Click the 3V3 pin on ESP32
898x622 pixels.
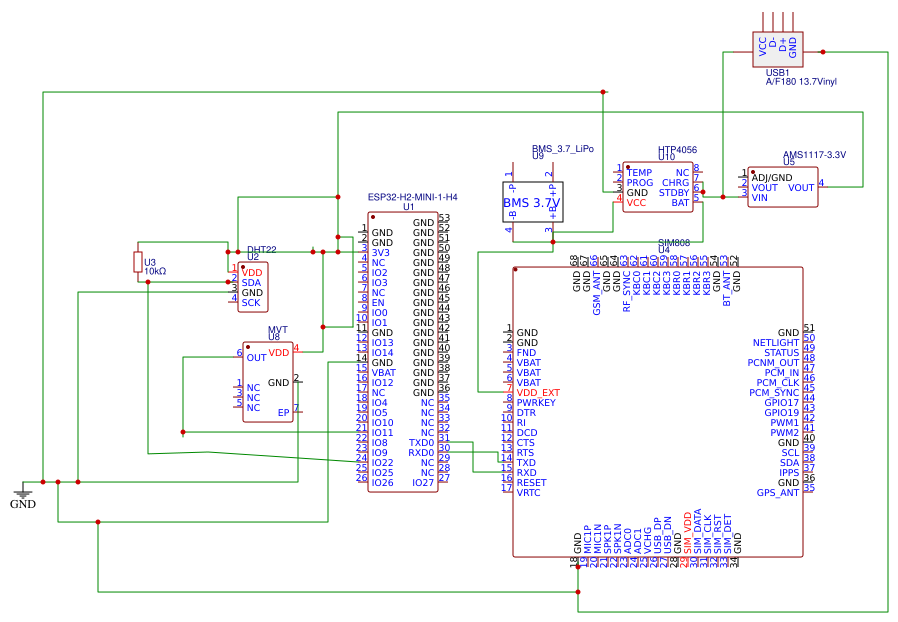click(380, 253)
